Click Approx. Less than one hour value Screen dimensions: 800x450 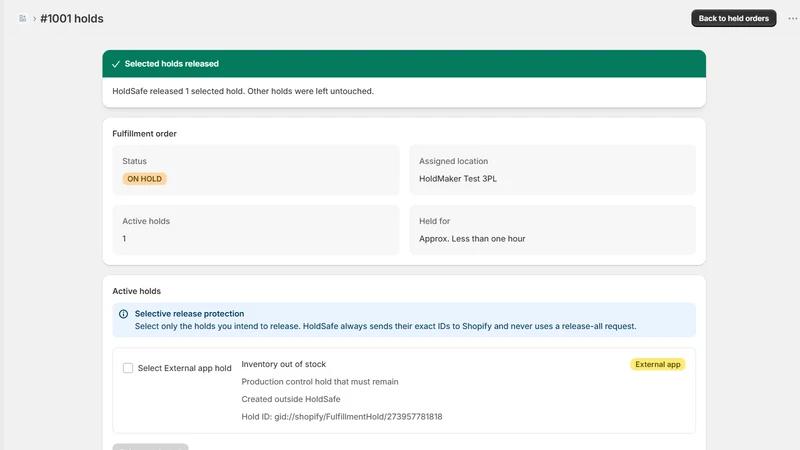[472, 238]
